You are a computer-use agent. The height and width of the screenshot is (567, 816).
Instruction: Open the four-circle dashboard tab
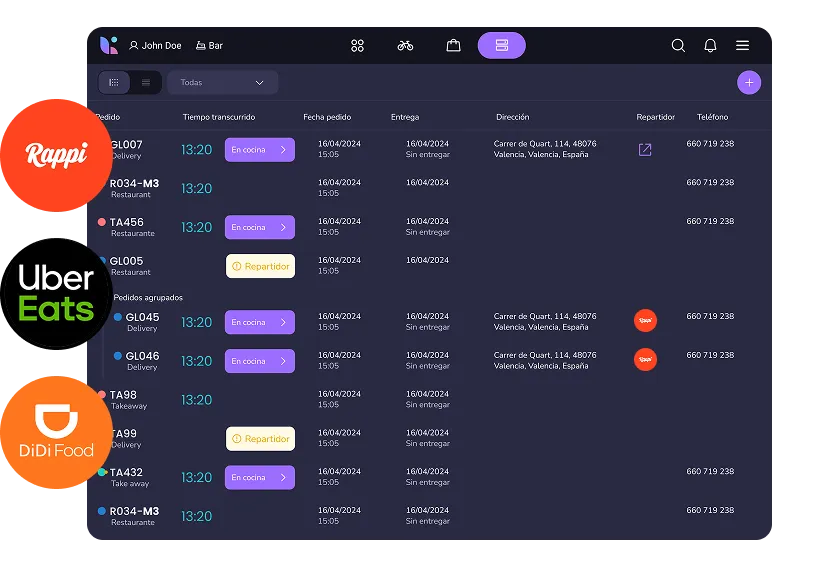click(x=357, y=46)
